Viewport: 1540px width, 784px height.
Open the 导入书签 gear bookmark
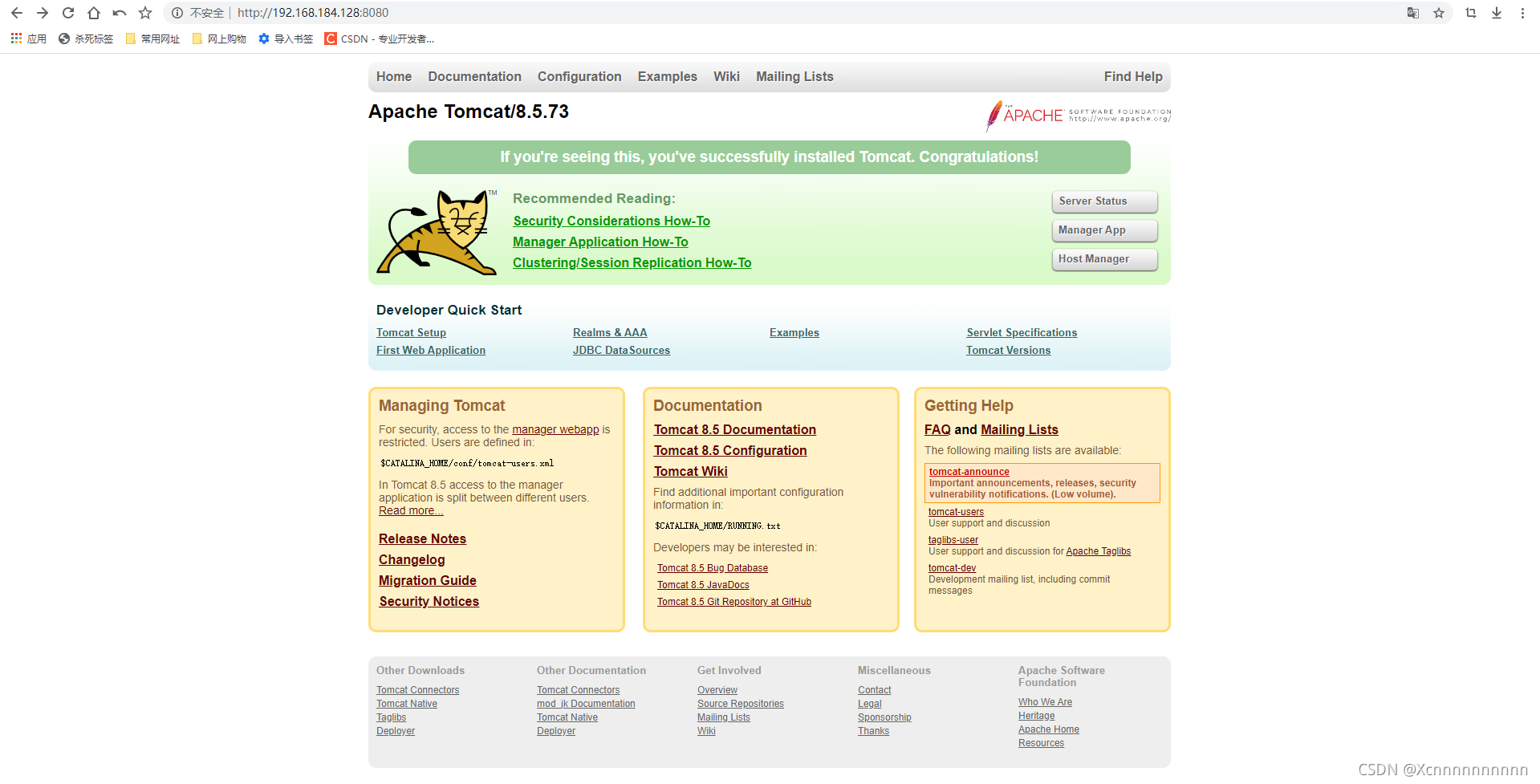(x=286, y=39)
